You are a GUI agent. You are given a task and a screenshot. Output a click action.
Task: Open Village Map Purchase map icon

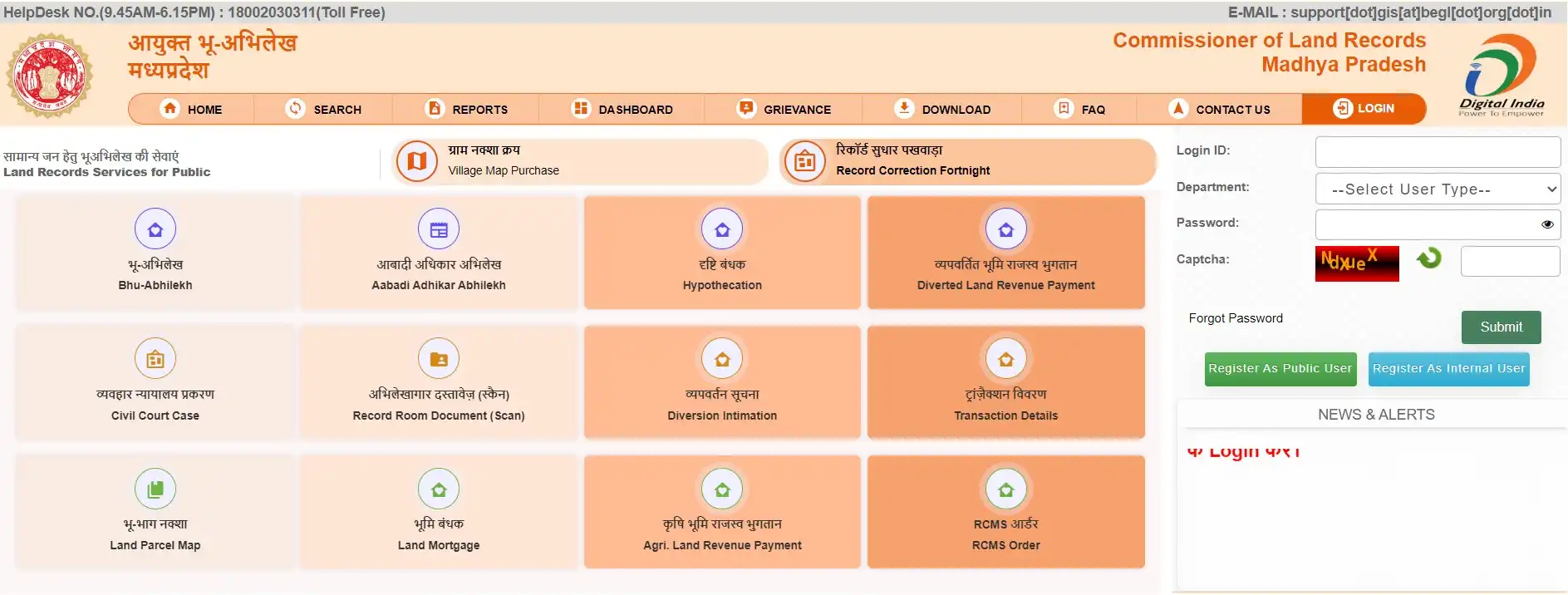coord(417,161)
